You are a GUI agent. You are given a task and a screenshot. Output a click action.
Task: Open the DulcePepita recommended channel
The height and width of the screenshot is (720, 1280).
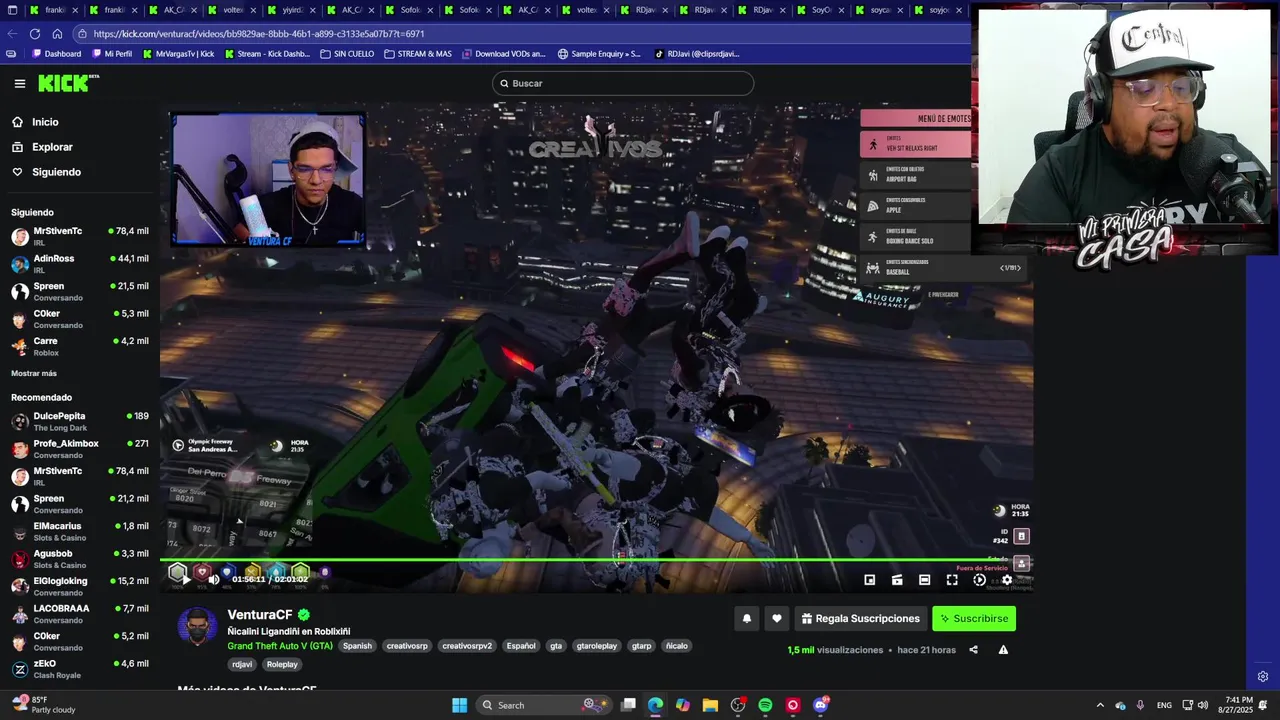[x=80, y=421]
